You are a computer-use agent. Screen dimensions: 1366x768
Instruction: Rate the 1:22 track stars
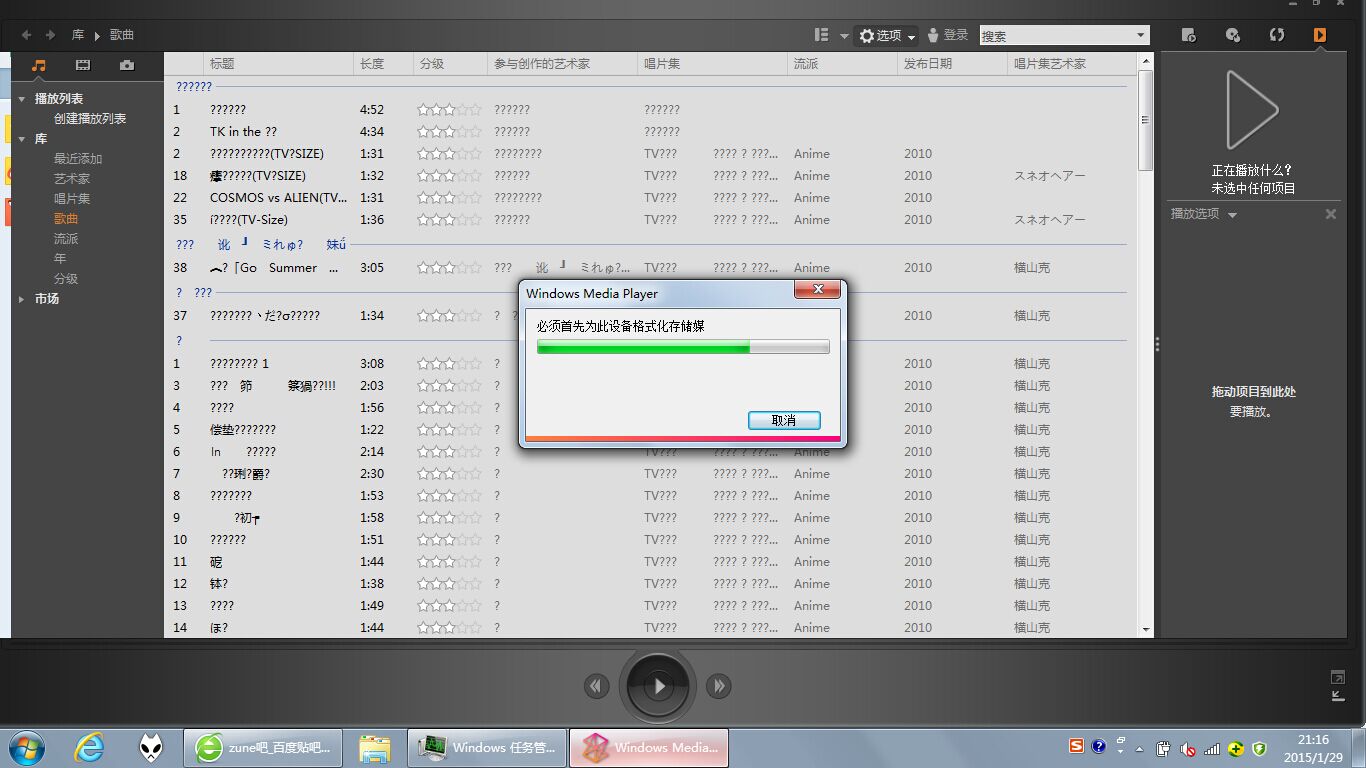pos(449,430)
